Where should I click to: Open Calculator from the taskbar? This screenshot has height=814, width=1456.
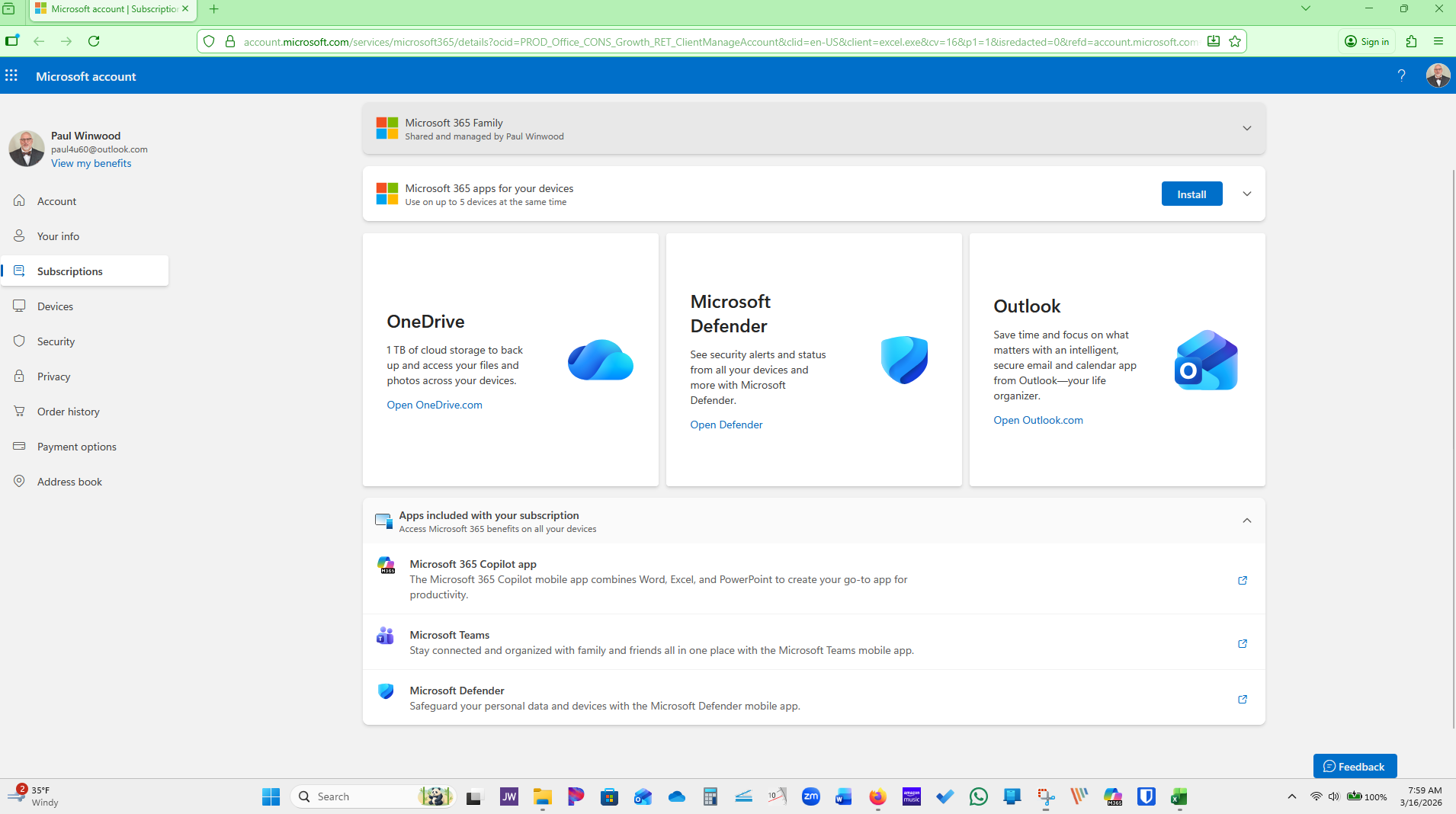pyautogui.click(x=710, y=796)
